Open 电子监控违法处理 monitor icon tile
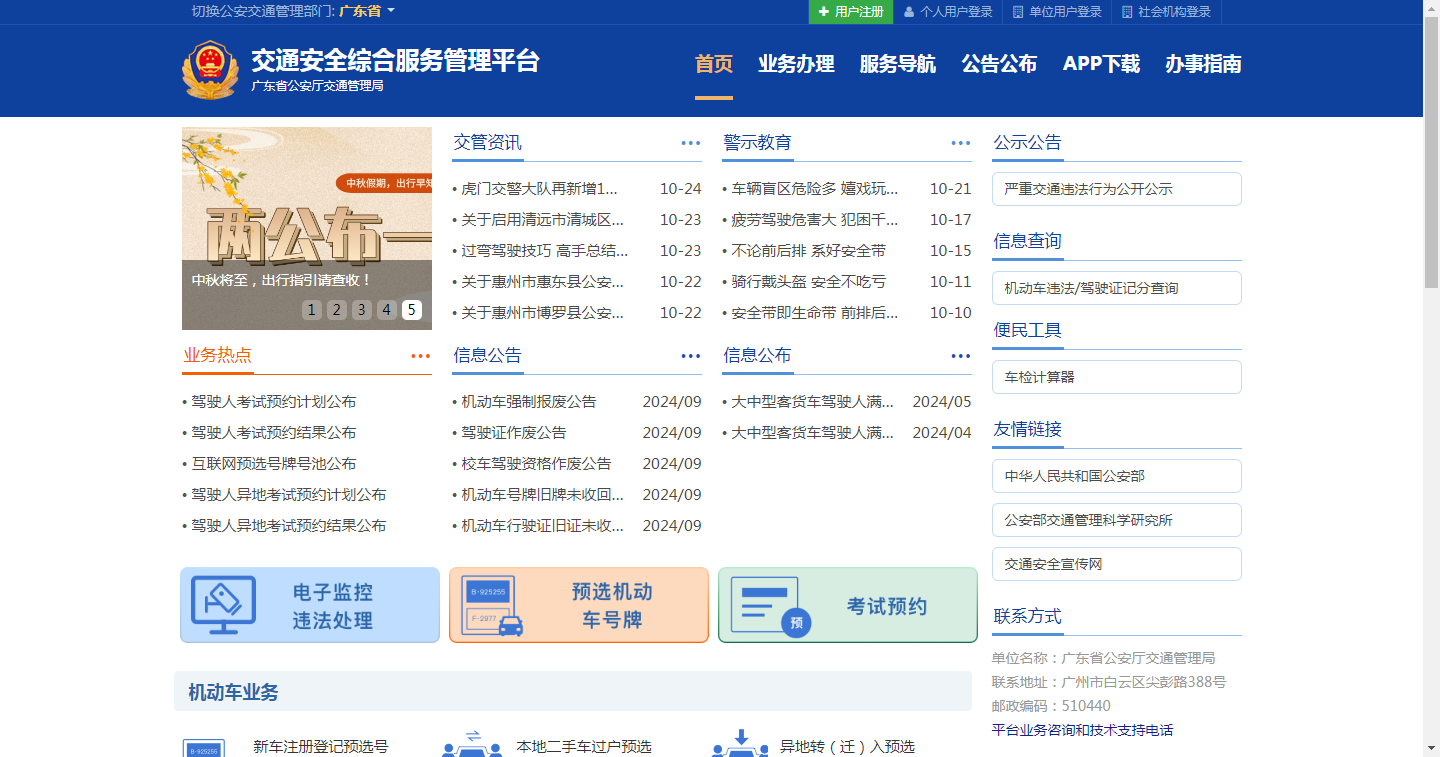1440x757 pixels. (310, 605)
